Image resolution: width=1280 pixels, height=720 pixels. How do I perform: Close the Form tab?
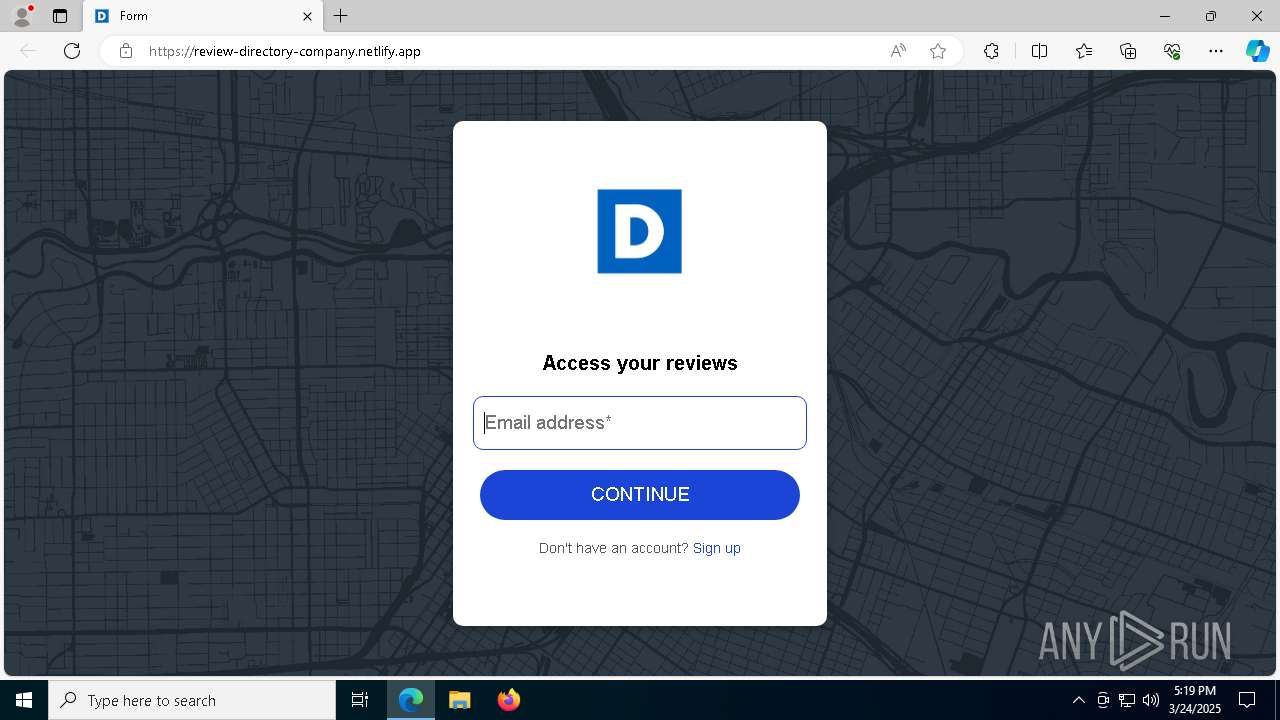308,16
